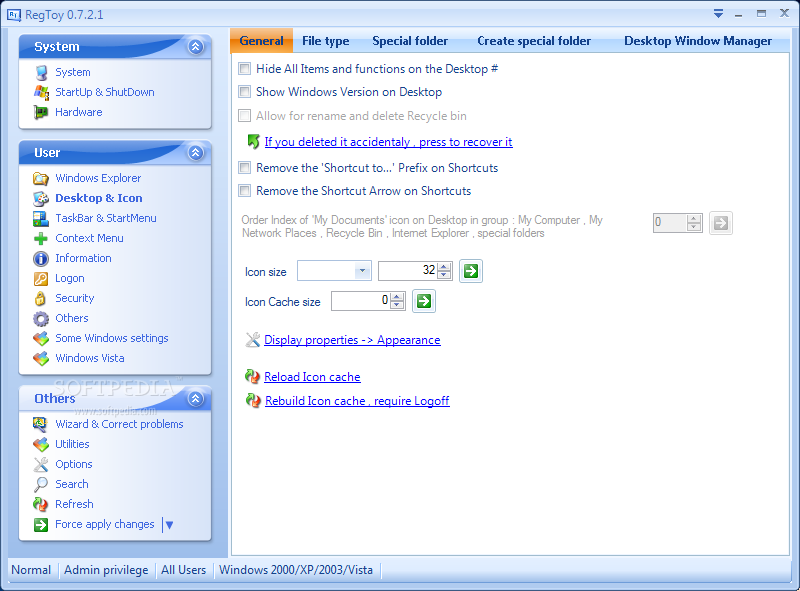This screenshot has height=591, width=800.
Task: Click the RegToy app icon in title bar
Action: pyautogui.click(x=14, y=15)
